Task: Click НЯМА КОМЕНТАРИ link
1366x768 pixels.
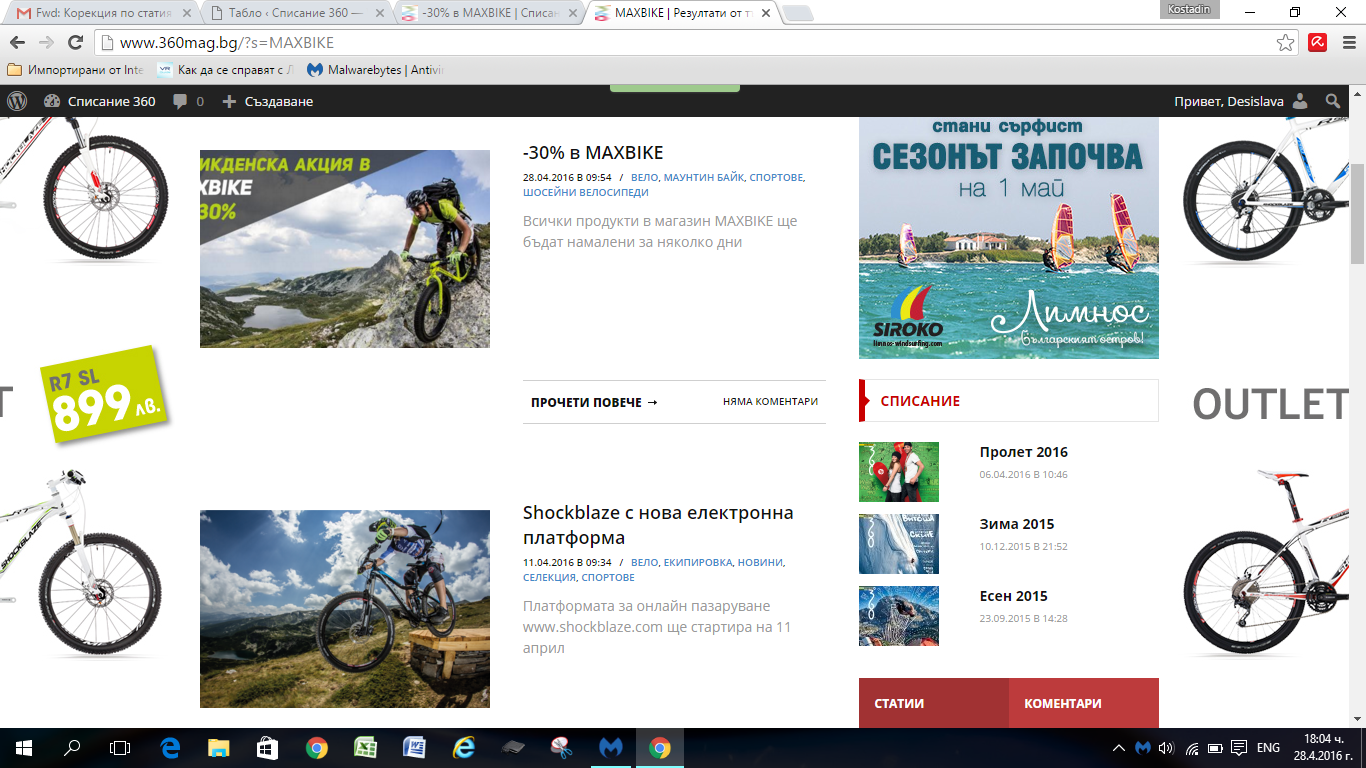Action: (x=770, y=402)
